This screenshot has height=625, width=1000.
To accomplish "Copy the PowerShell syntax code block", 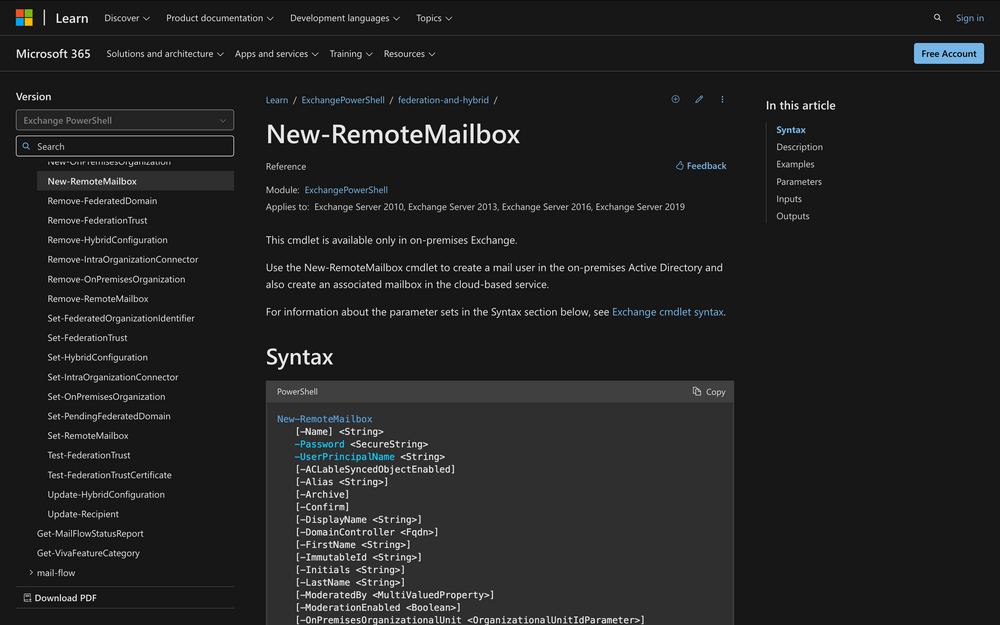I will [x=708, y=391].
